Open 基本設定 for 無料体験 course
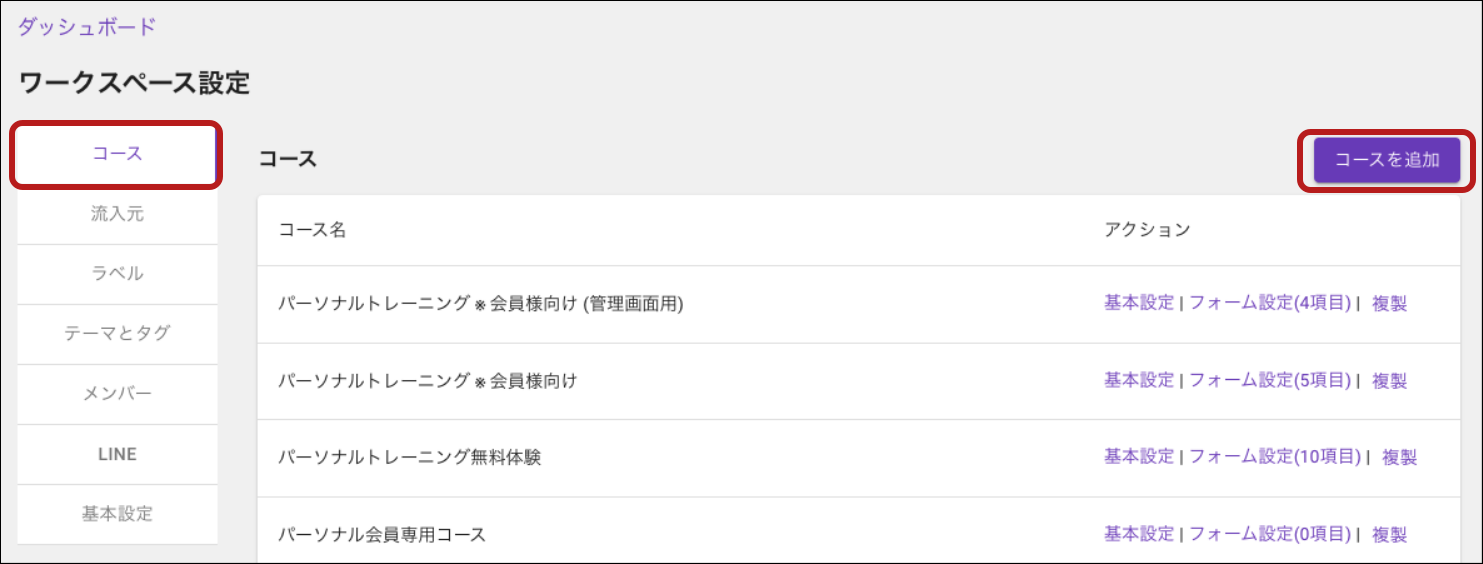This screenshot has width=1483, height=564. (1139, 457)
